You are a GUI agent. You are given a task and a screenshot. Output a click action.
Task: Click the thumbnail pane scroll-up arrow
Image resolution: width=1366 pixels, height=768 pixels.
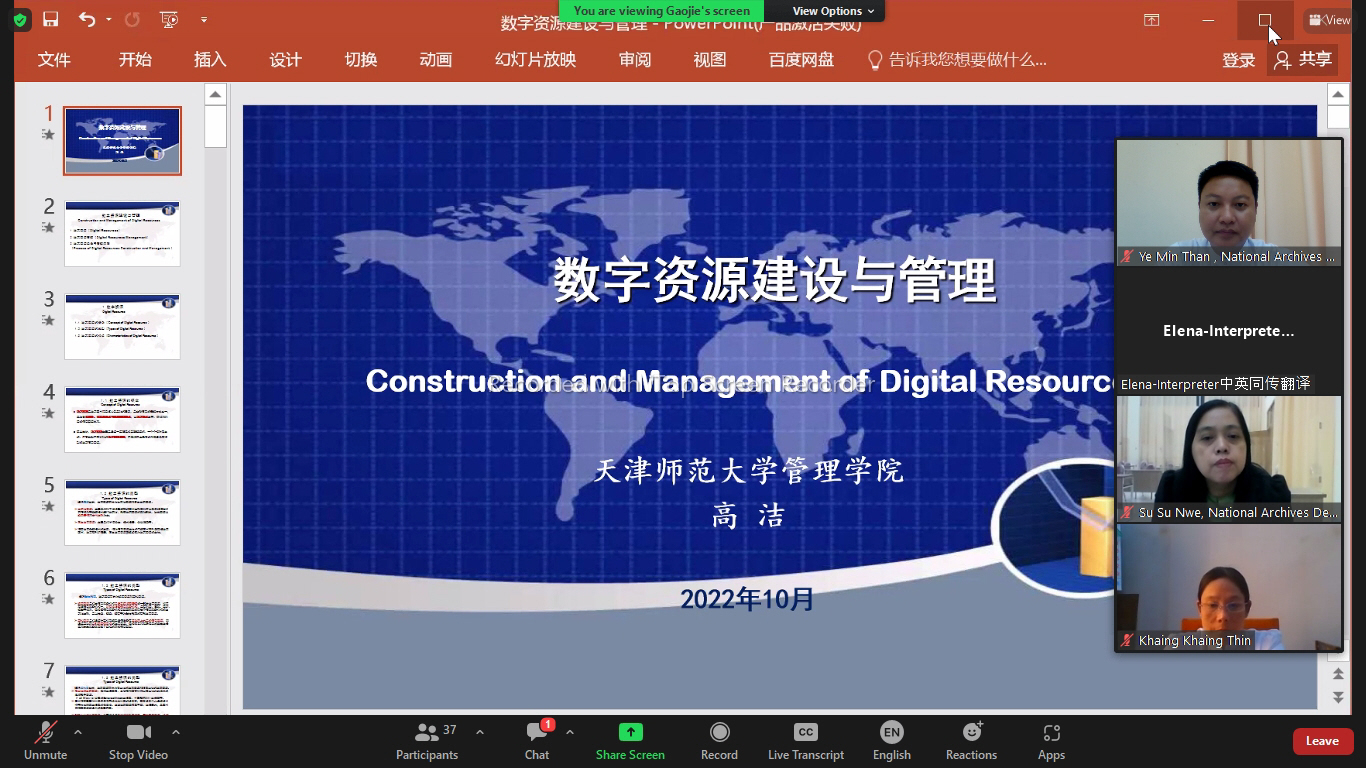point(215,94)
